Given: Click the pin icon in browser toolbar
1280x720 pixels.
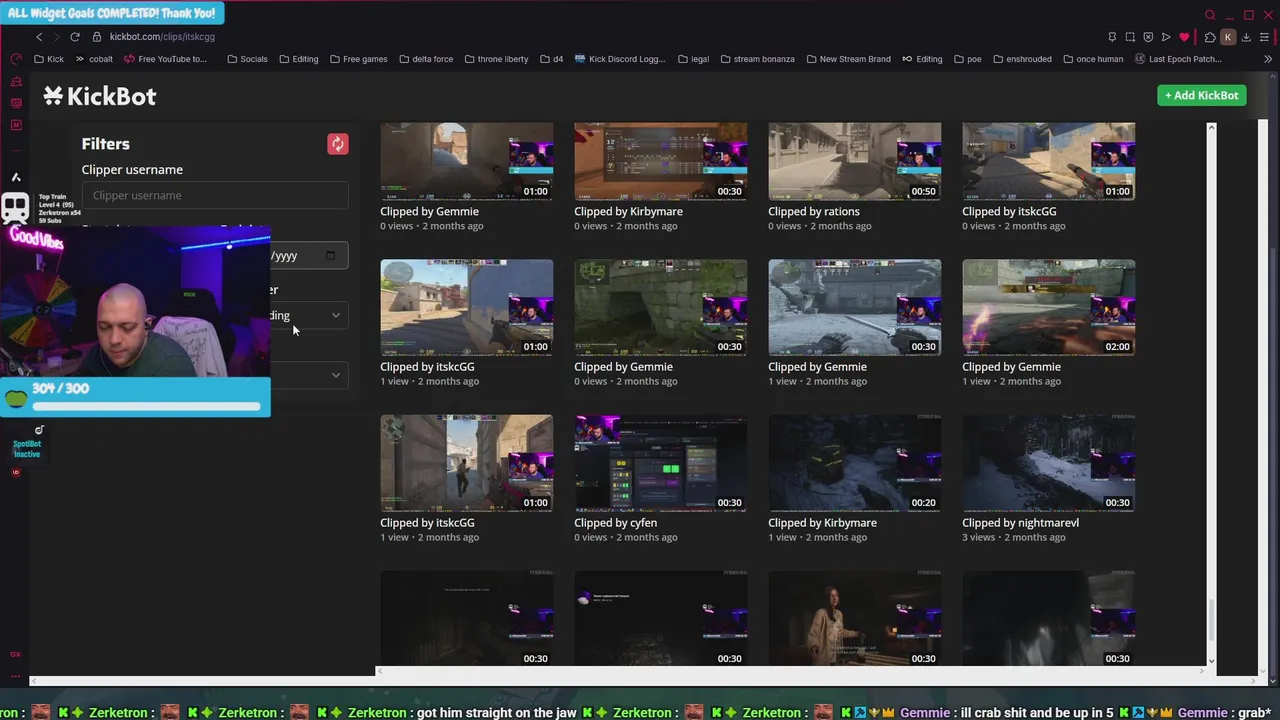Looking at the screenshot, I should pyautogui.click(x=1112, y=37).
